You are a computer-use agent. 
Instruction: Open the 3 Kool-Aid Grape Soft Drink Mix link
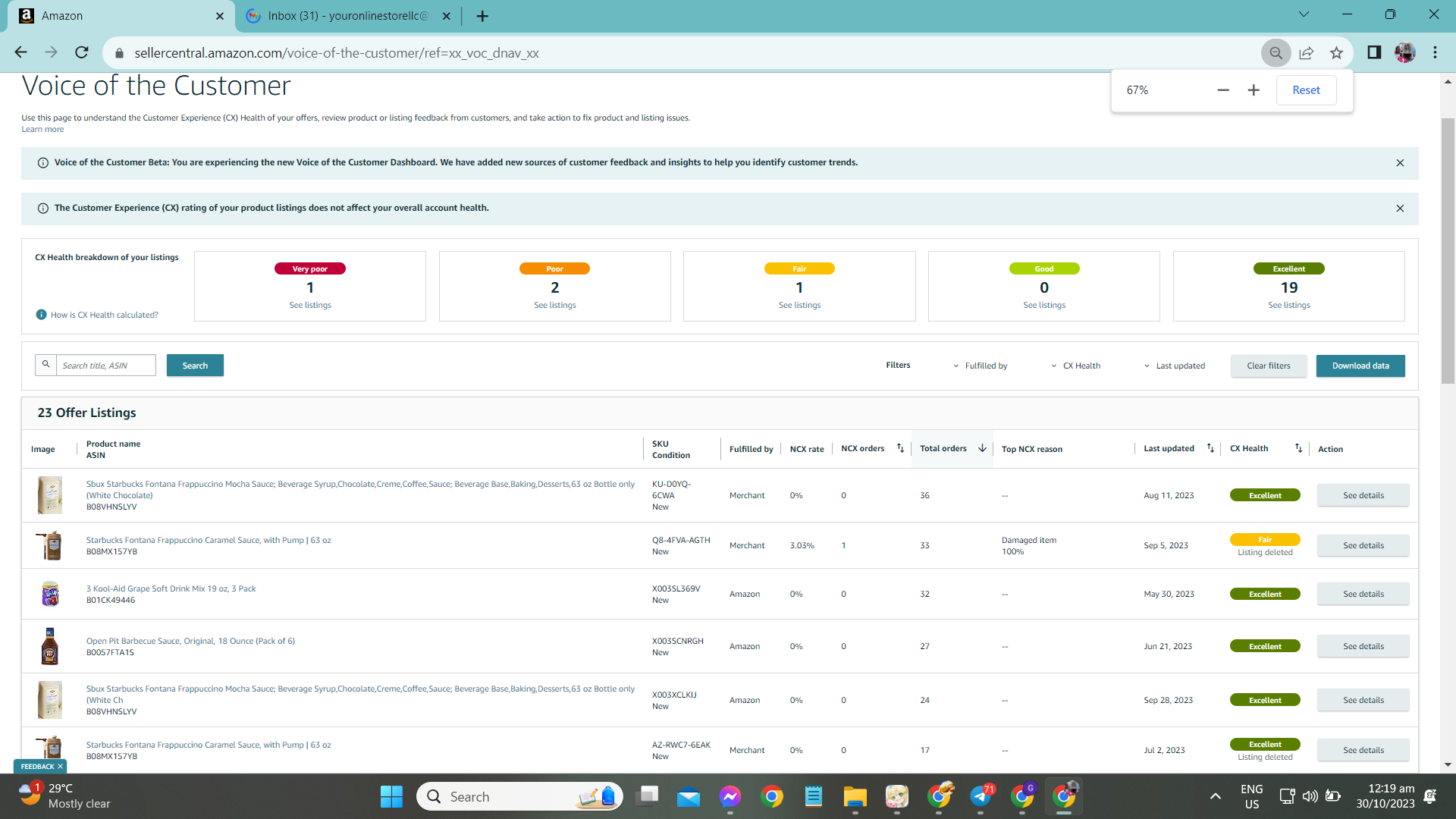[171, 588]
